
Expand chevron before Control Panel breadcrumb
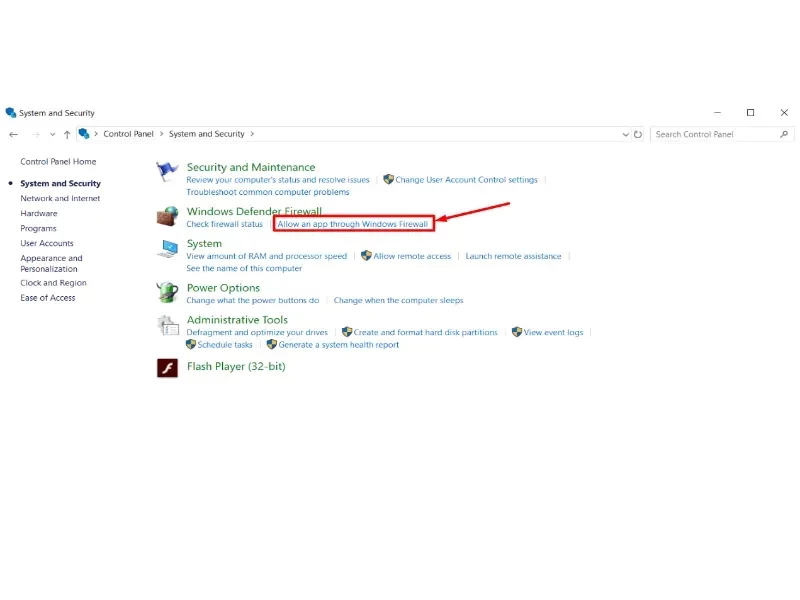click(96, 134)
